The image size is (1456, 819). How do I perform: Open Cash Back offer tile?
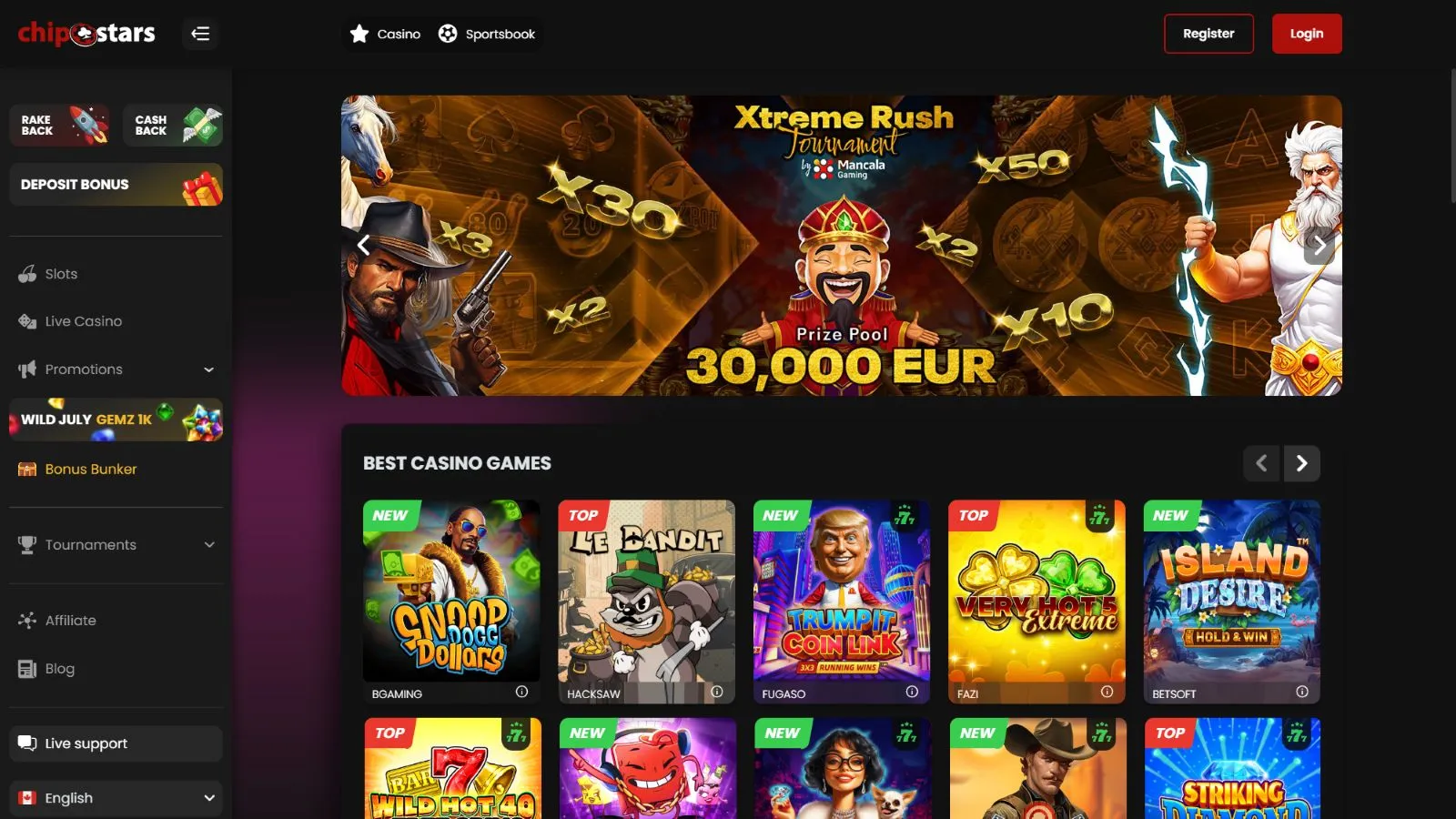173,126
